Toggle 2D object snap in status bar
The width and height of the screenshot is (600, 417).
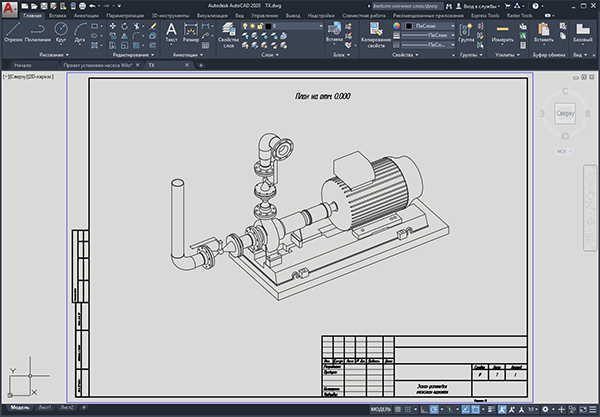pyautogui.click(x=475, y=409)
